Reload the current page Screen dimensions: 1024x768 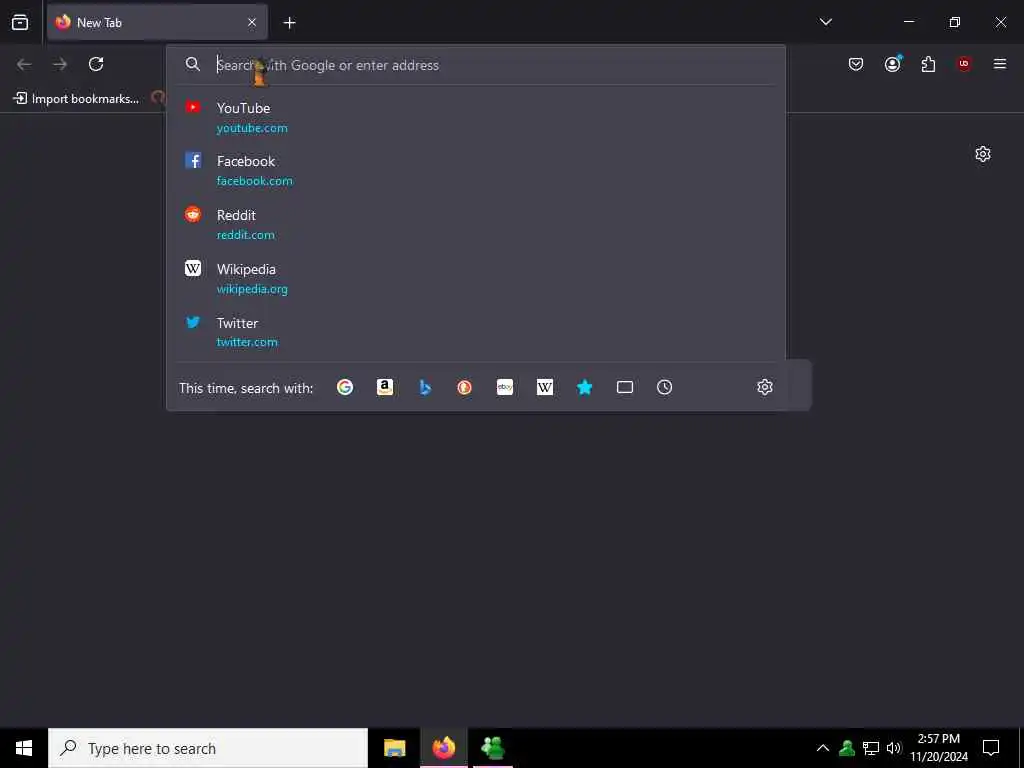pyautogui.click(x=96, y=64)
